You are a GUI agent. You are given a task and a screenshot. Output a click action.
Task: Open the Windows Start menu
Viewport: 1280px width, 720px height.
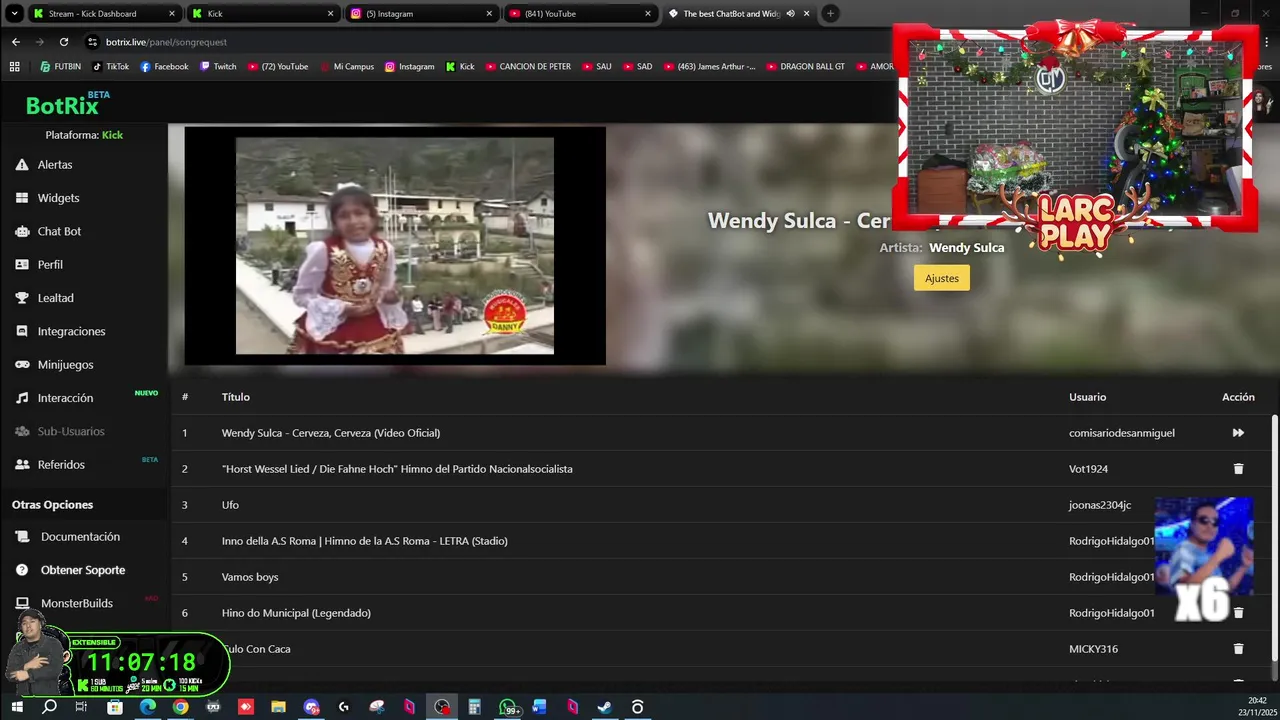(x=16, y=707)
